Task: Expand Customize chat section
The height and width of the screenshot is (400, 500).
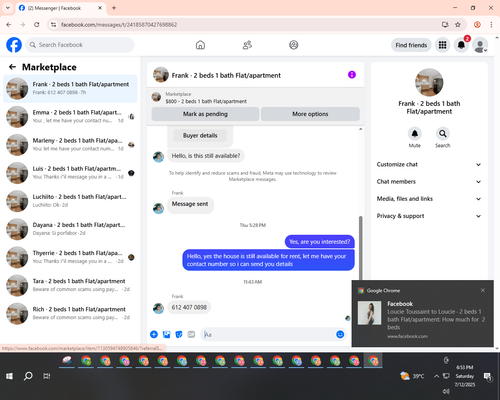Action: click(429, 164)
